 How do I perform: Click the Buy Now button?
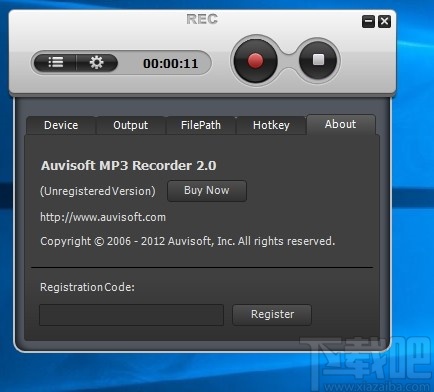click(207, 191)
